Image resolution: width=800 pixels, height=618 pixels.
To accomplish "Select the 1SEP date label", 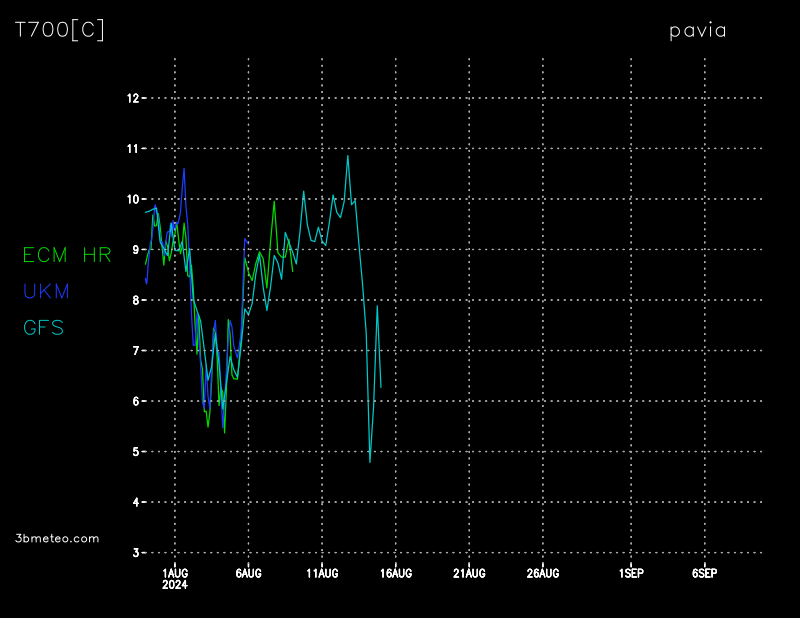I will (631, 573).
